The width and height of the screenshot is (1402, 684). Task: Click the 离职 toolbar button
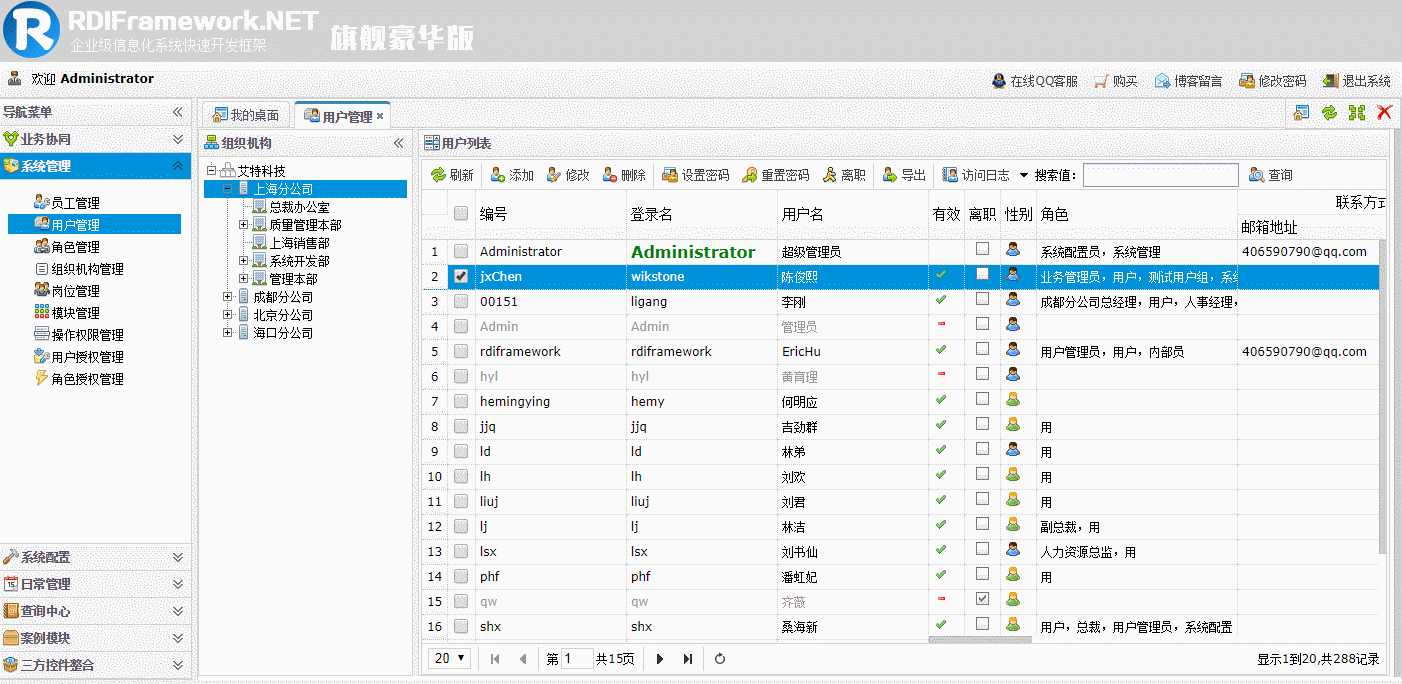tap(844, 175)
